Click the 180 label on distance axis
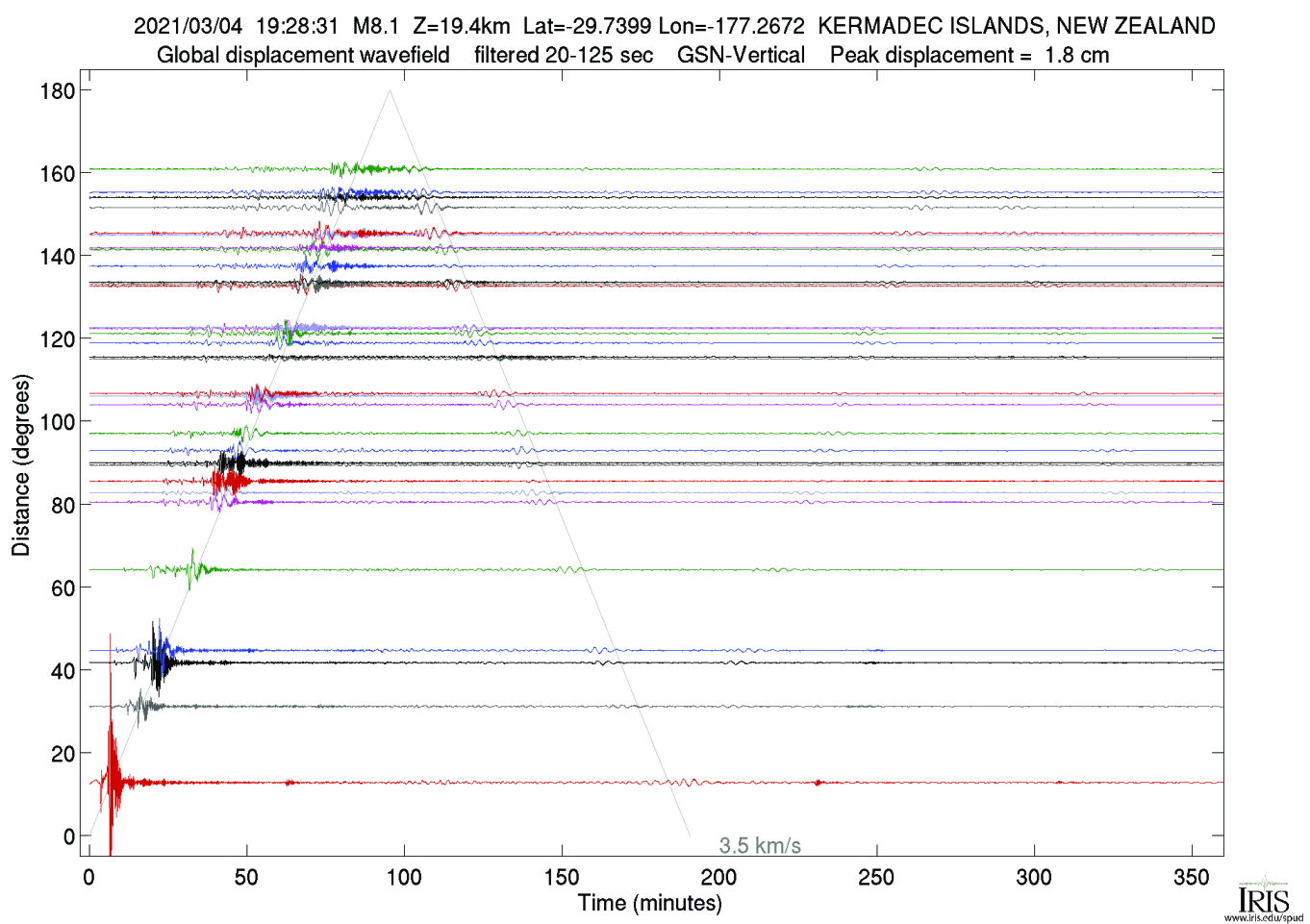Viewport: 1310px width, 924px height. point(58,91)
